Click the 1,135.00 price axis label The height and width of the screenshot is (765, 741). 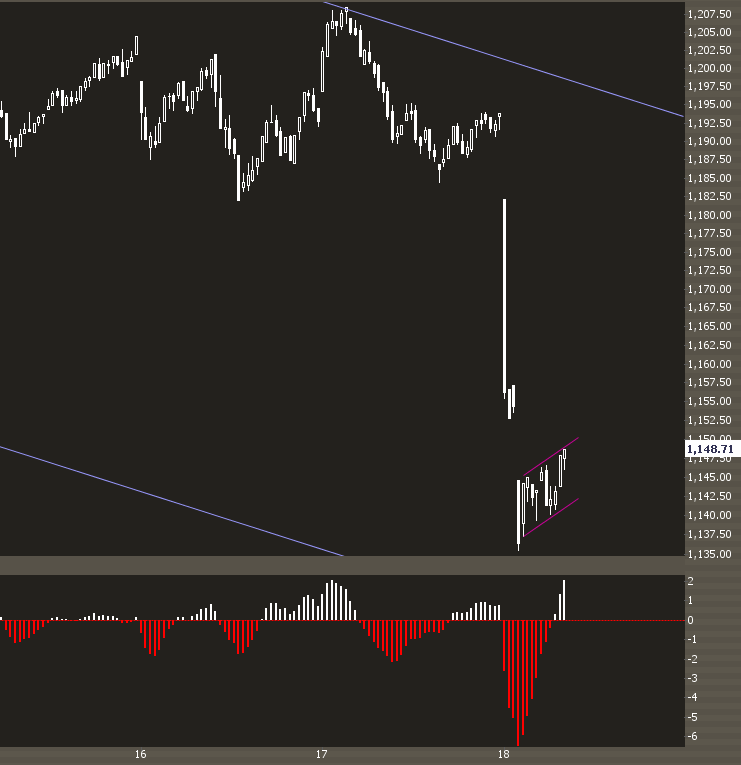coord(709,554)
